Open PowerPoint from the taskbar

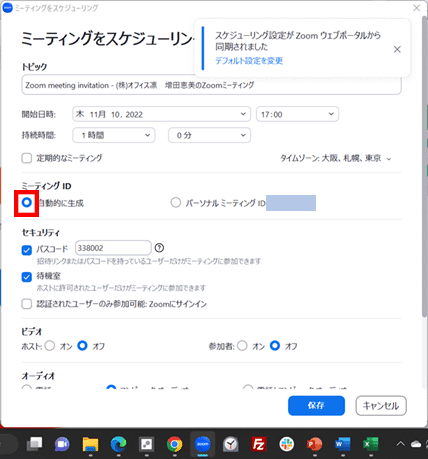(315, 444)
